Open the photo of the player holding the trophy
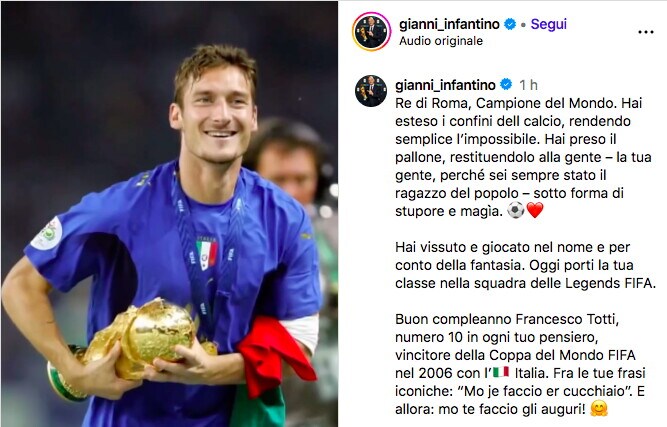 coord(169,214)
